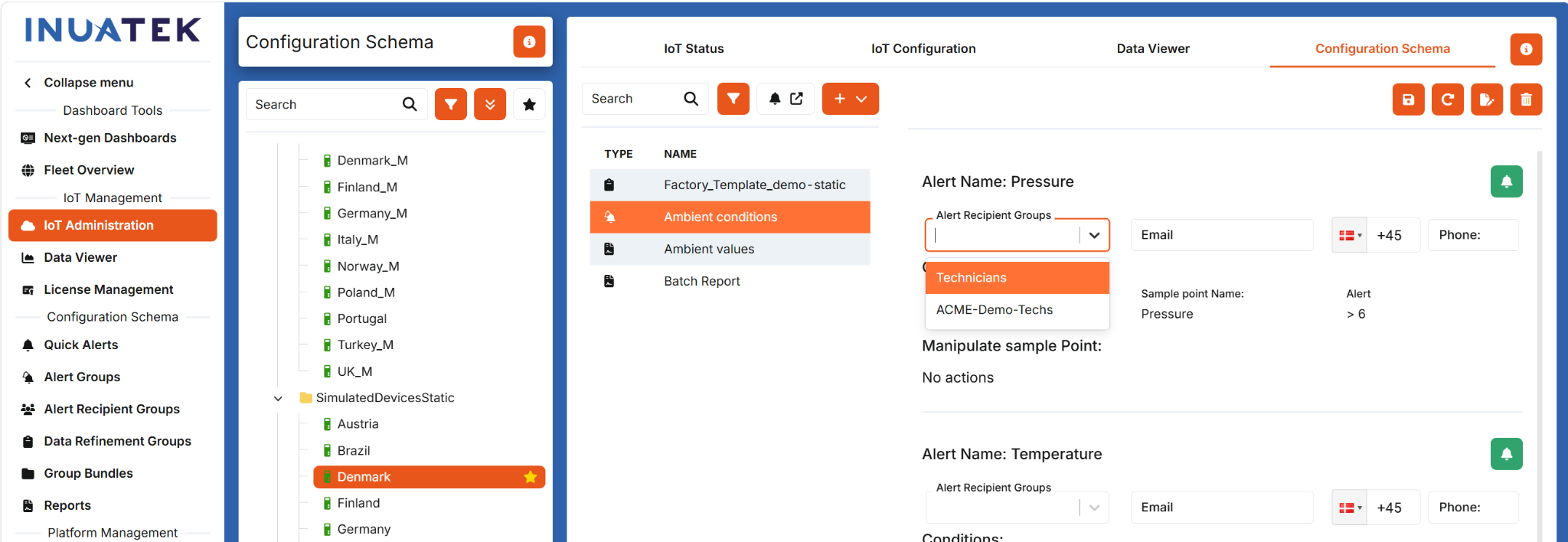Select the Ambient values row
Screen dimensions: 1568x542
point(730,249)
